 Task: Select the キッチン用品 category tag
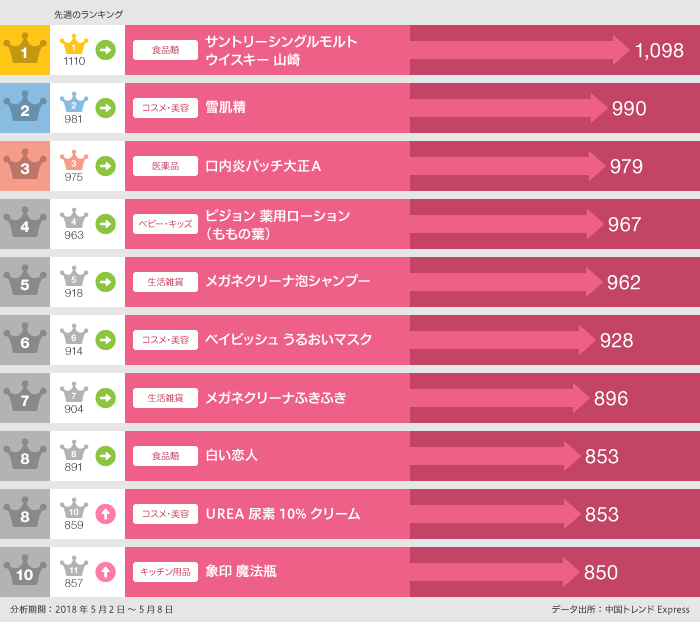(165, 572)
